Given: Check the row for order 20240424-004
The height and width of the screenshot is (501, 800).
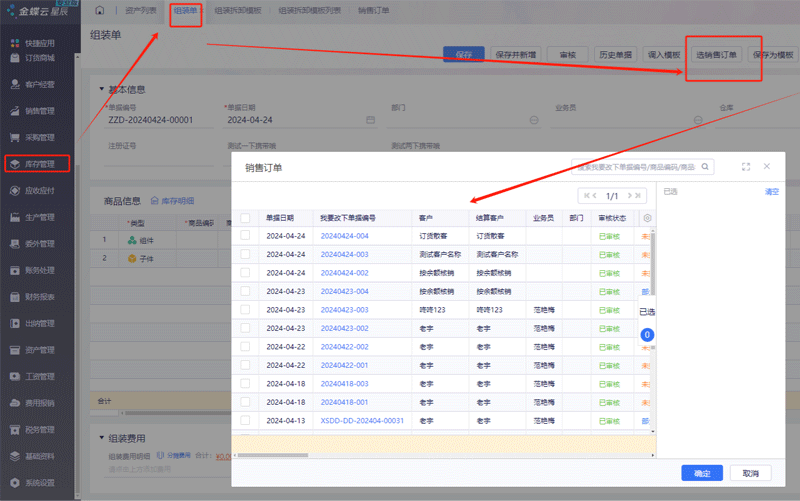Looking at the screenshot, I should 245,236.
